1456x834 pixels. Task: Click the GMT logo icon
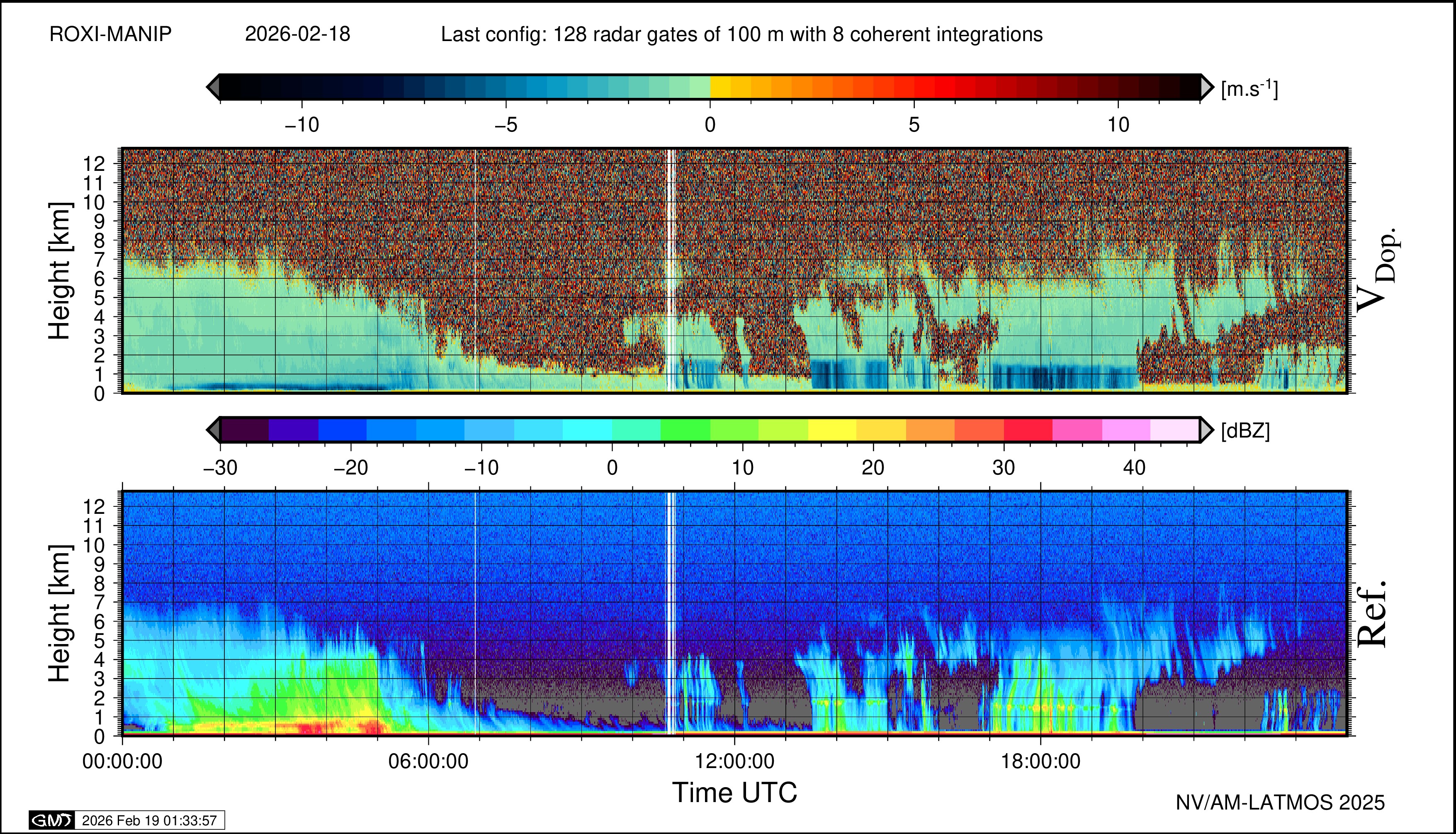pos(51,820)
